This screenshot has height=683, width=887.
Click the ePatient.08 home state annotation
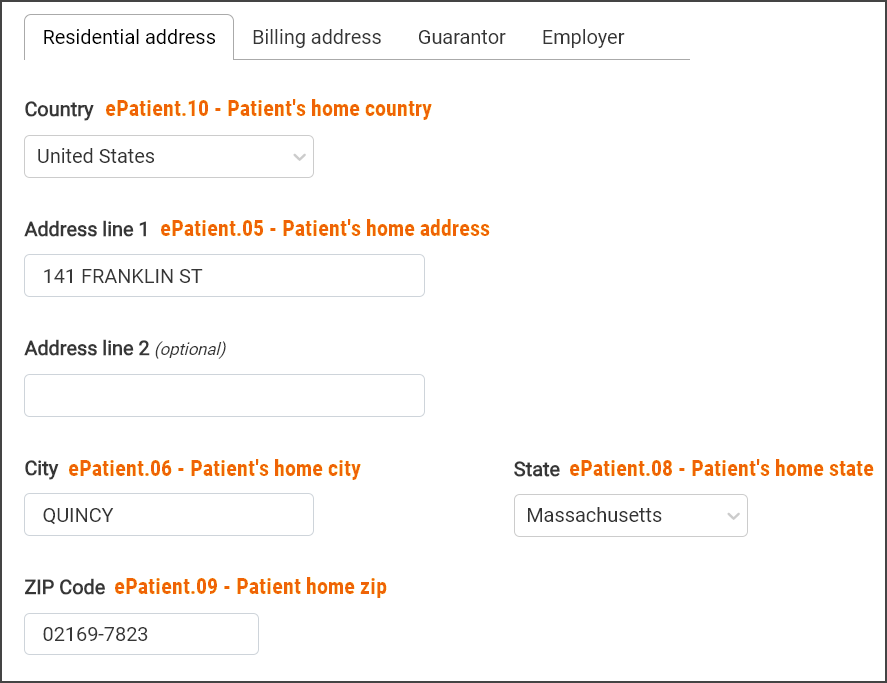tap(721, 469)
